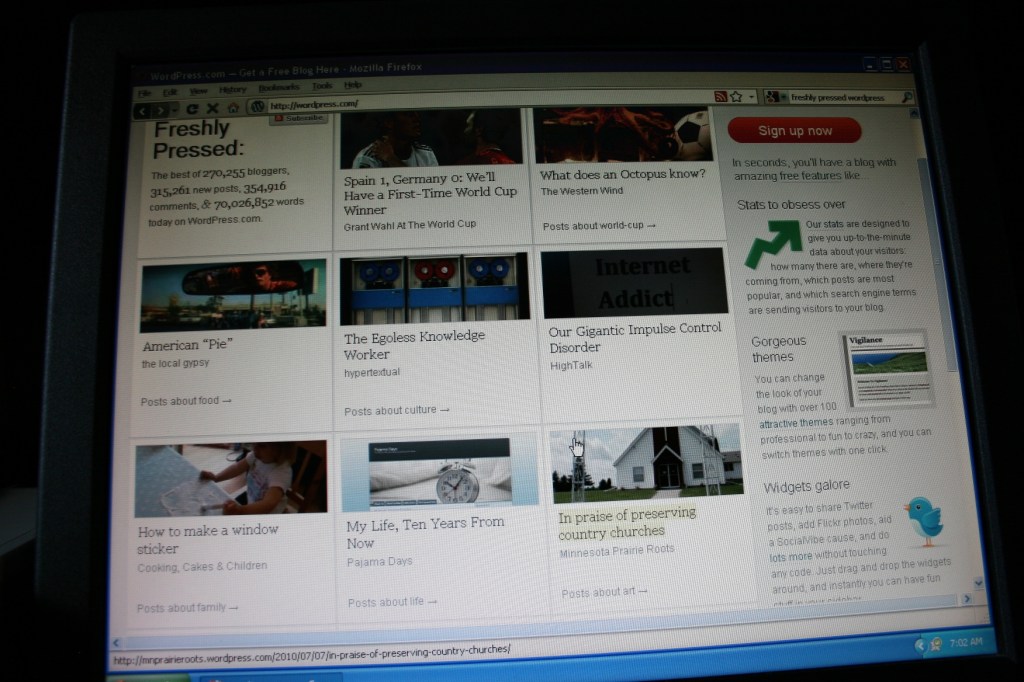This screenshot has height=682, width=1024.
Task: Open the navigation history dropdown arrow
Action: [x=174, y=107]
